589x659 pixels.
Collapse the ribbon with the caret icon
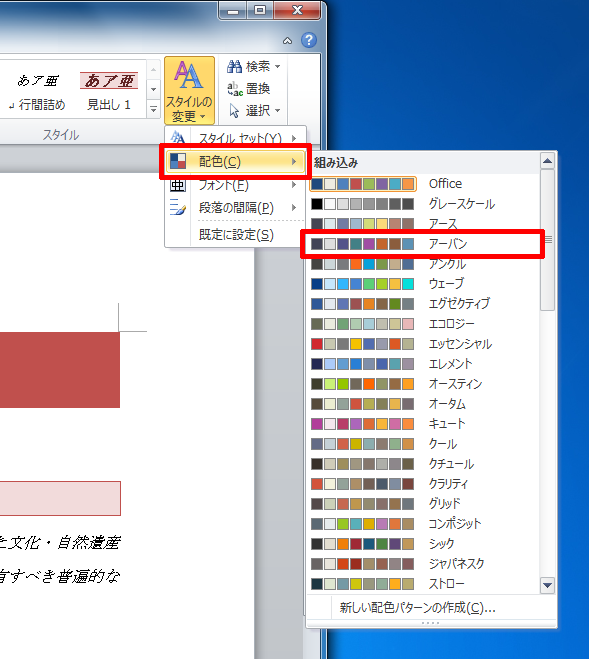click(x=288, y=41)
